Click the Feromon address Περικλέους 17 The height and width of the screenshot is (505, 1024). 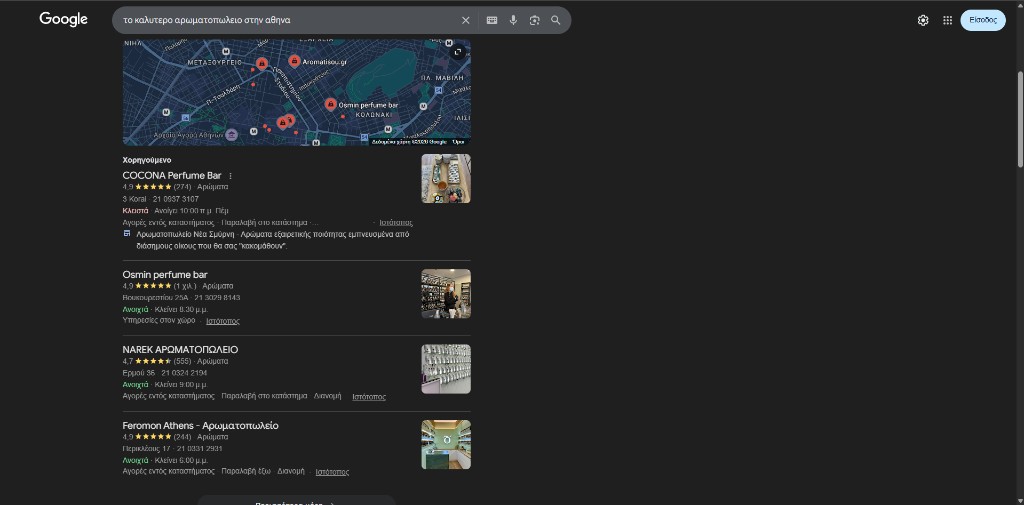pos(146,449)
